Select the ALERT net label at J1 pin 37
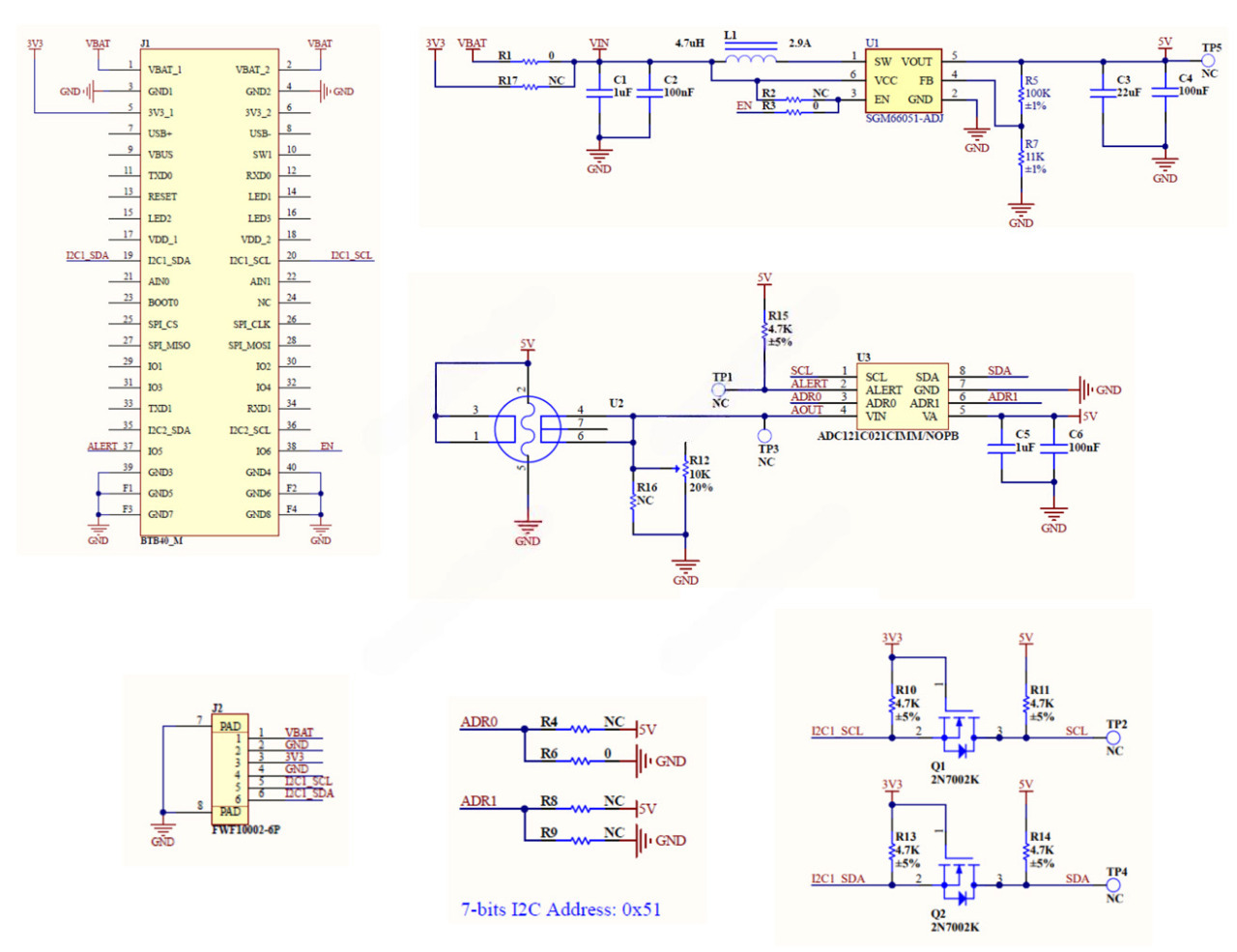1237x952 pixels. pyautogui.click(x=102, y=447)
